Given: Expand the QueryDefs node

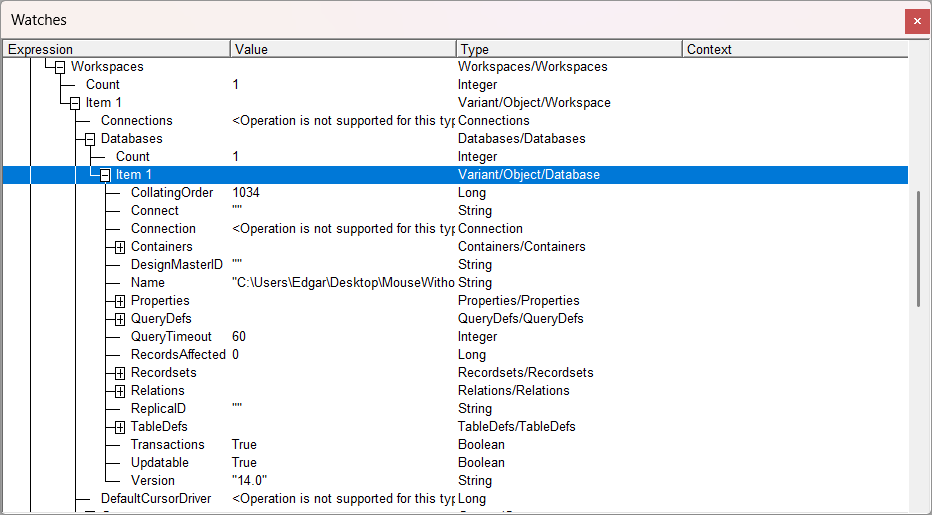Looking at the screenshot, I should click(119, 319).
